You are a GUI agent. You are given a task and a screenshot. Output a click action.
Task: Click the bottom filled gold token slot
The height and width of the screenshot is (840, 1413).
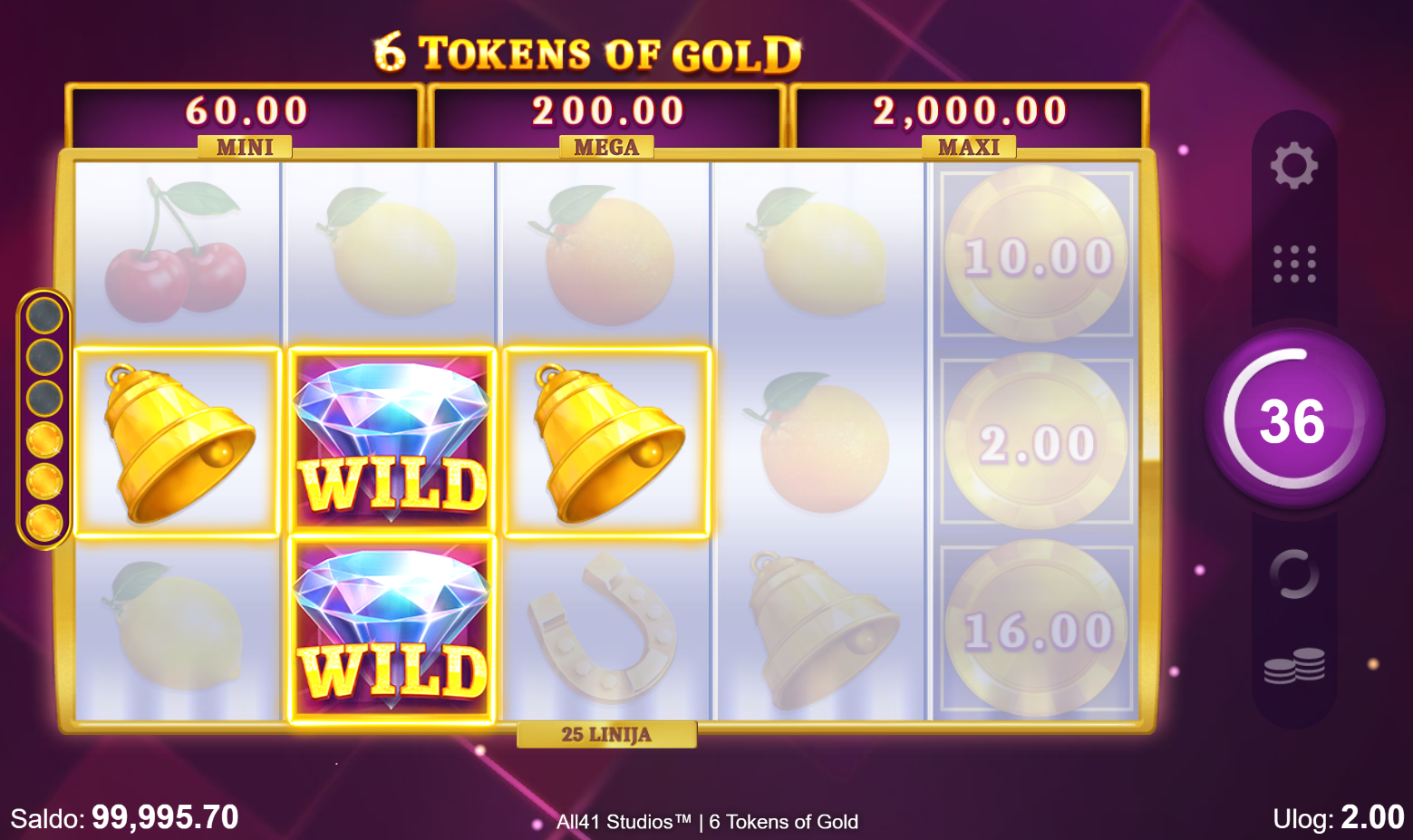(44, 523)
